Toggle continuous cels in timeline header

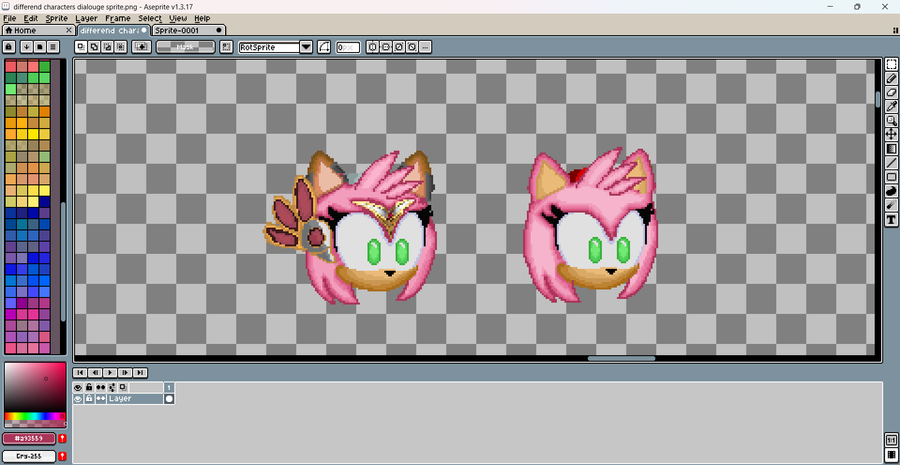tap(100, 388)
